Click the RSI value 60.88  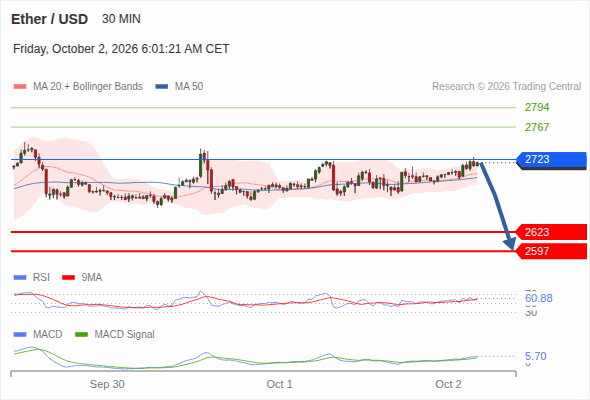tap(539, 298)
